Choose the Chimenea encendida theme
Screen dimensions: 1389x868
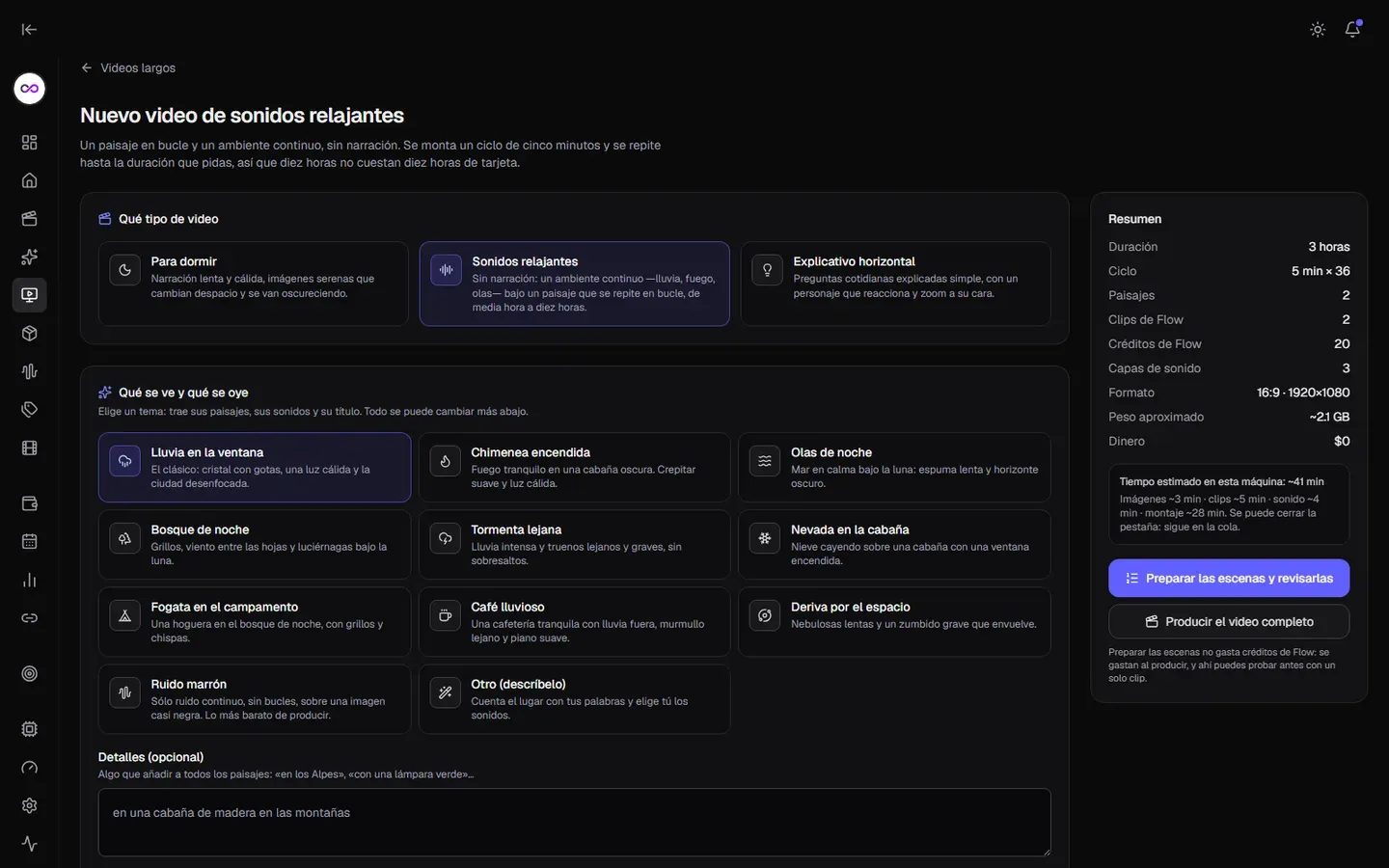575,468
